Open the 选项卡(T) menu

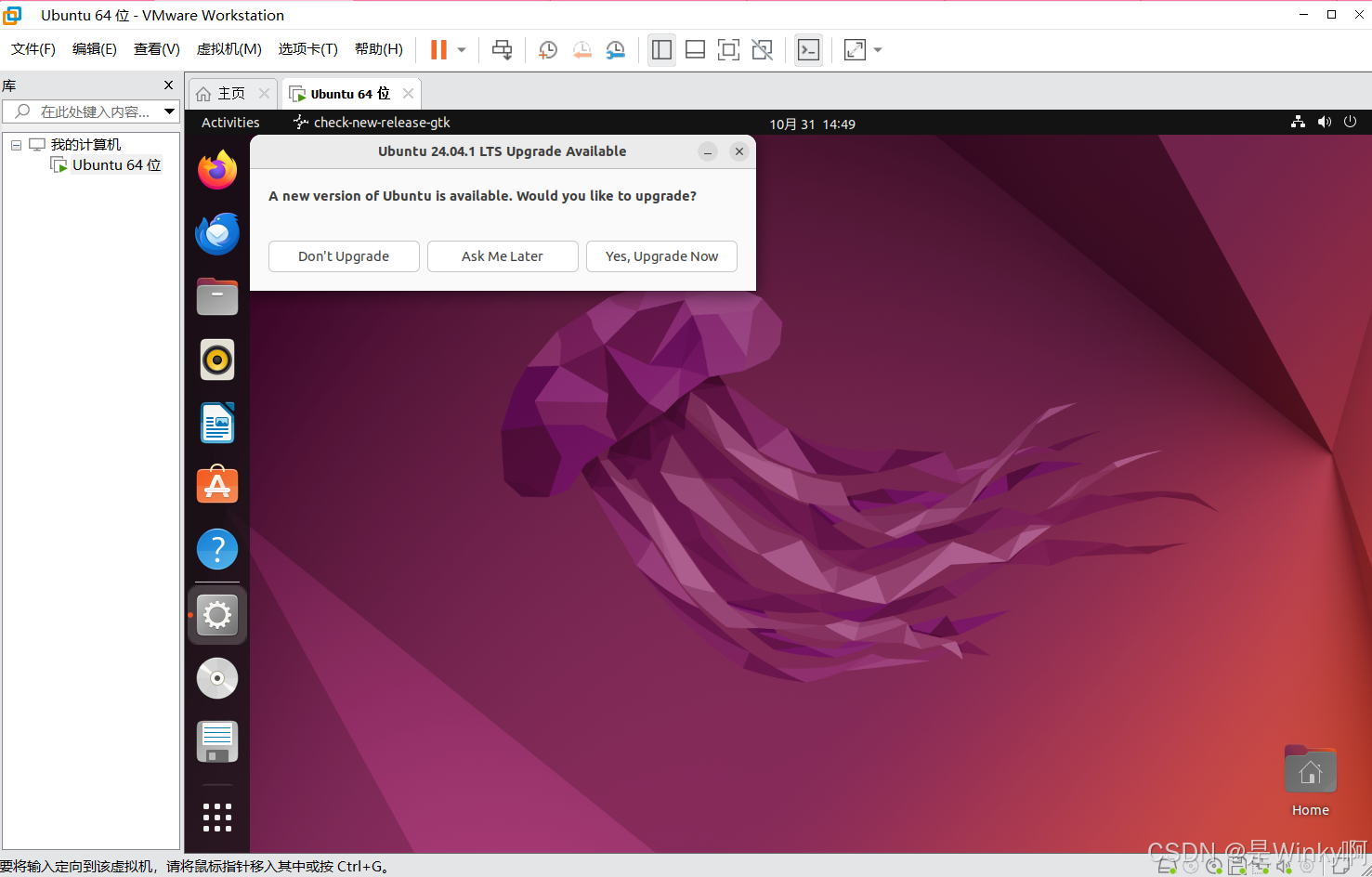coord(308,49)
